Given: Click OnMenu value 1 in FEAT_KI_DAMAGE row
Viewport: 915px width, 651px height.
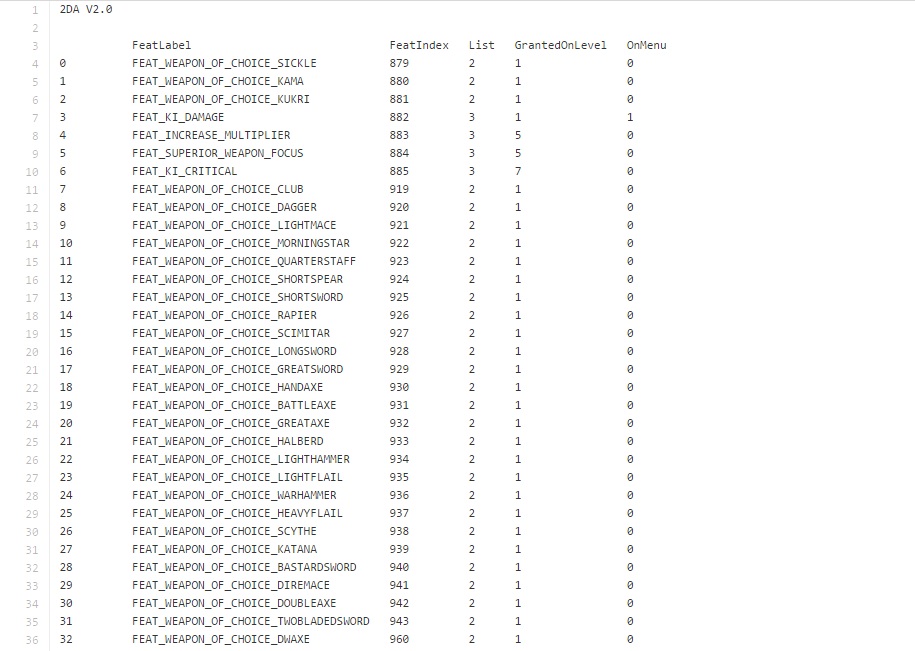Looking at the screenshot, I should coord(630,117).
